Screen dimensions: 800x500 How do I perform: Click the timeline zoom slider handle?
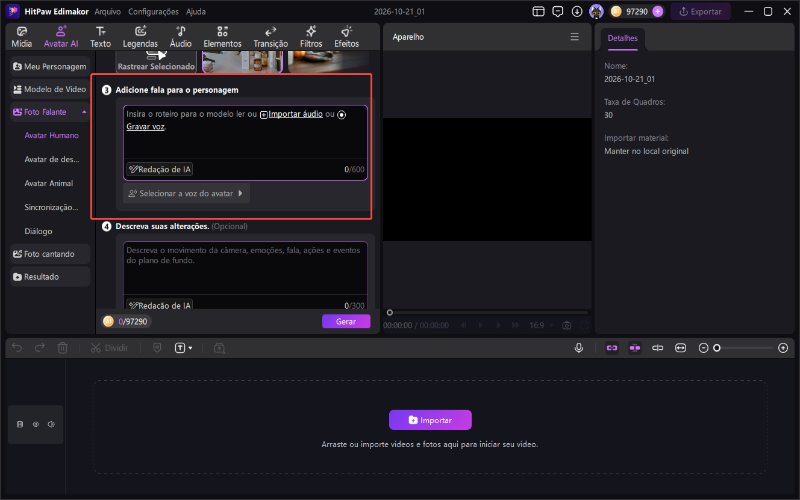[x=717, y=348]
